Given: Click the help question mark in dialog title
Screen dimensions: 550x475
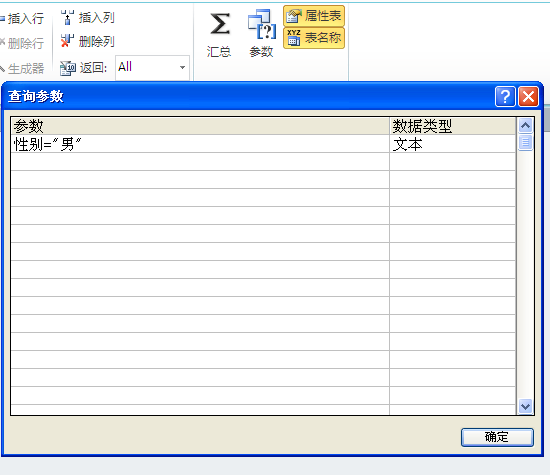Looking at the screenshot, I should [x=505, y=96].
